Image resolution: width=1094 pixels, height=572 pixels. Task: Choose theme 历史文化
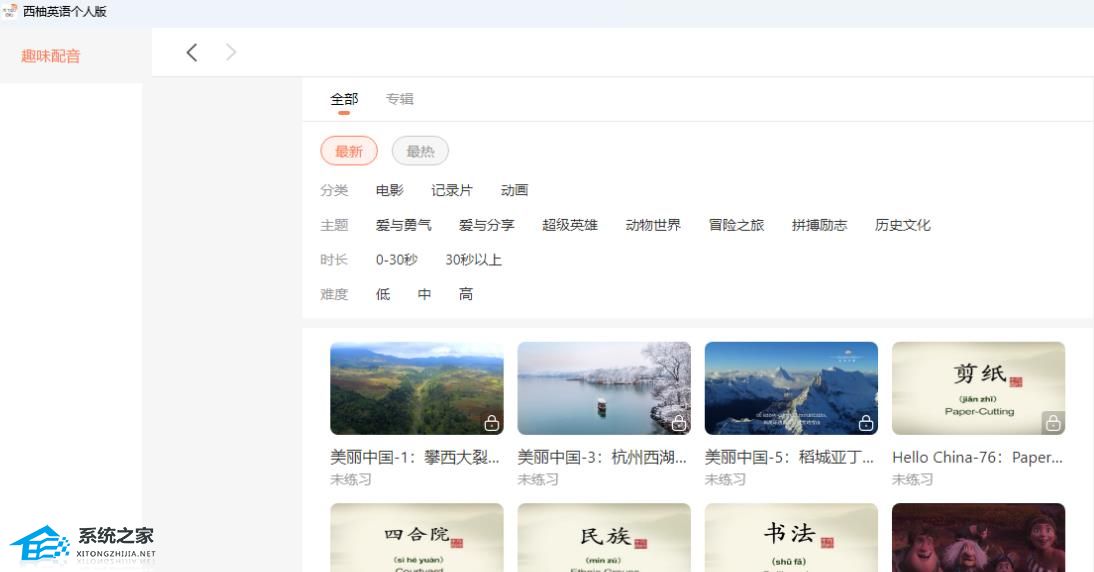click(x=903, y=225)
